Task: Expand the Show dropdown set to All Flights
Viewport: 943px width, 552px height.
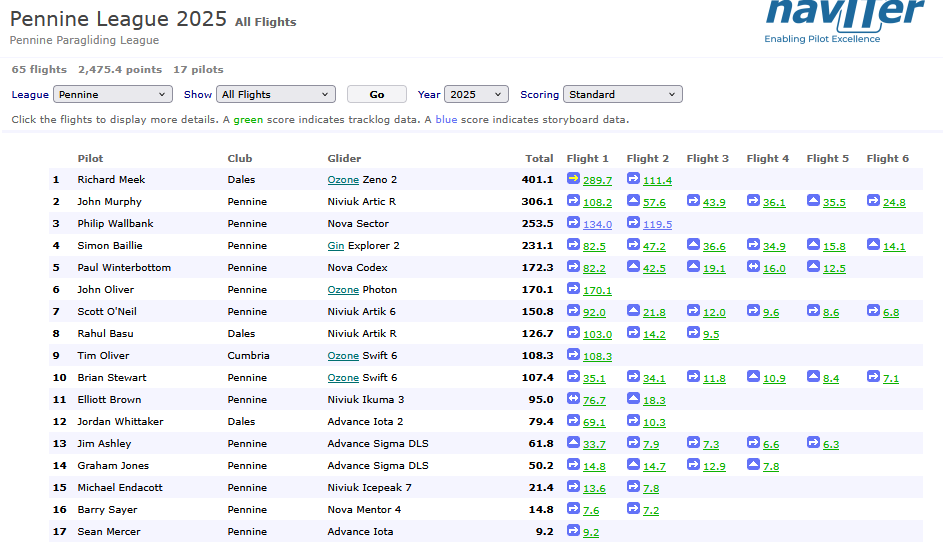Action: coord(275,94)
